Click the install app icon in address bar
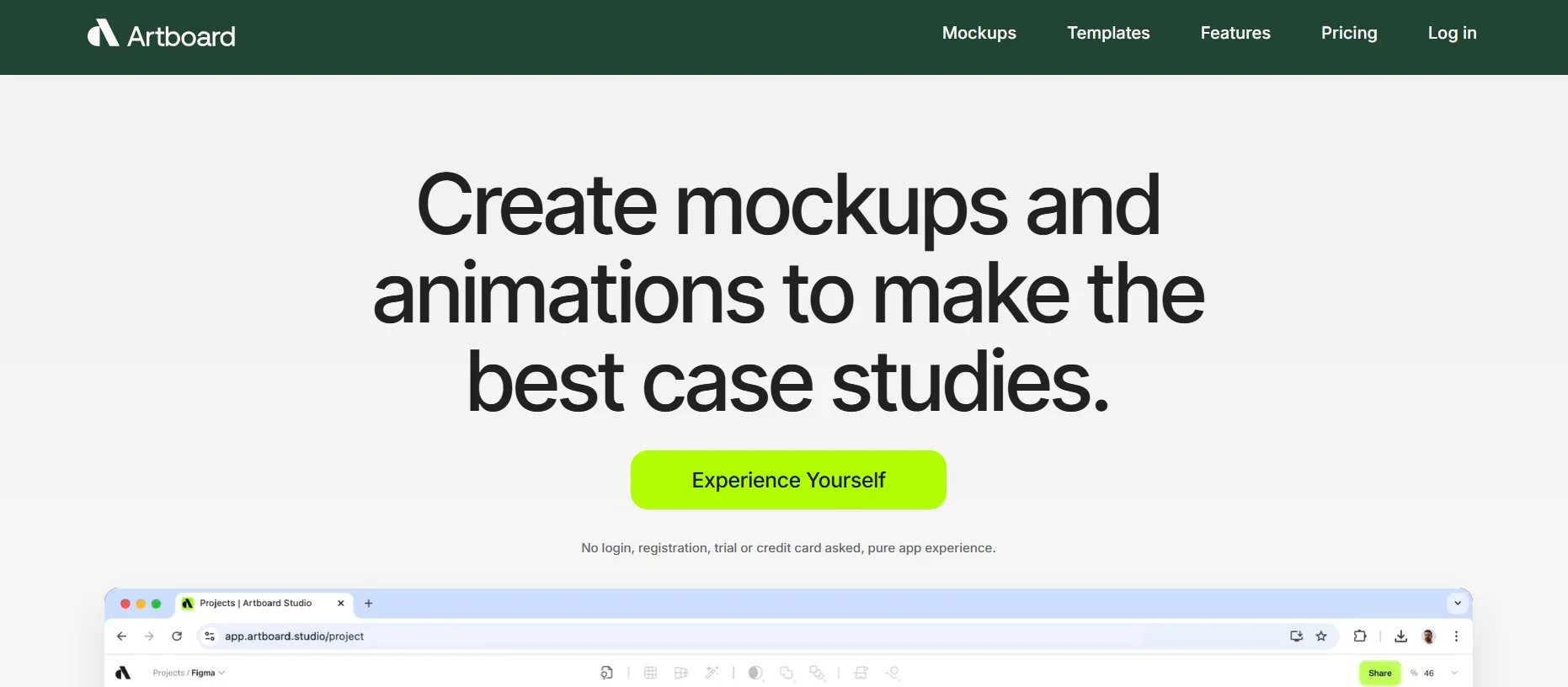The width and height of the screenshot is (1568, 687). click(x=1297, y=636)
